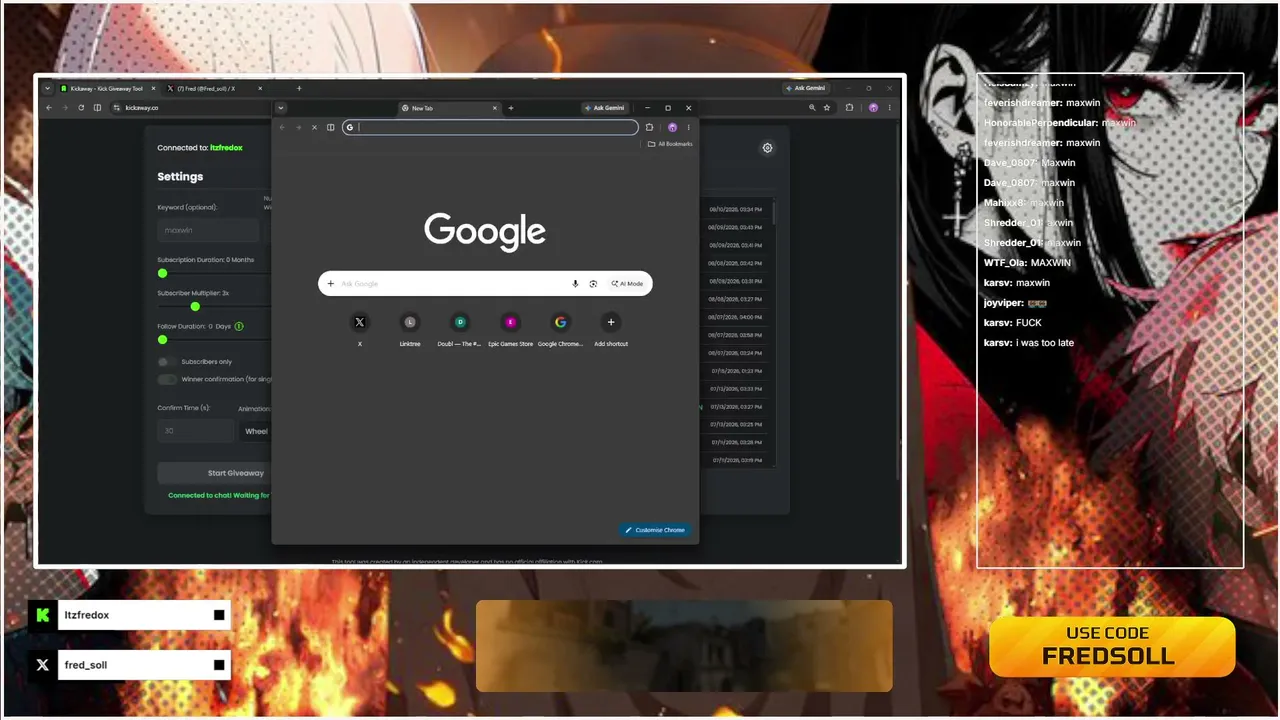Toggle the Winner confirmation switch
This screenshot has height=720, width=1280.
point(166,379)
